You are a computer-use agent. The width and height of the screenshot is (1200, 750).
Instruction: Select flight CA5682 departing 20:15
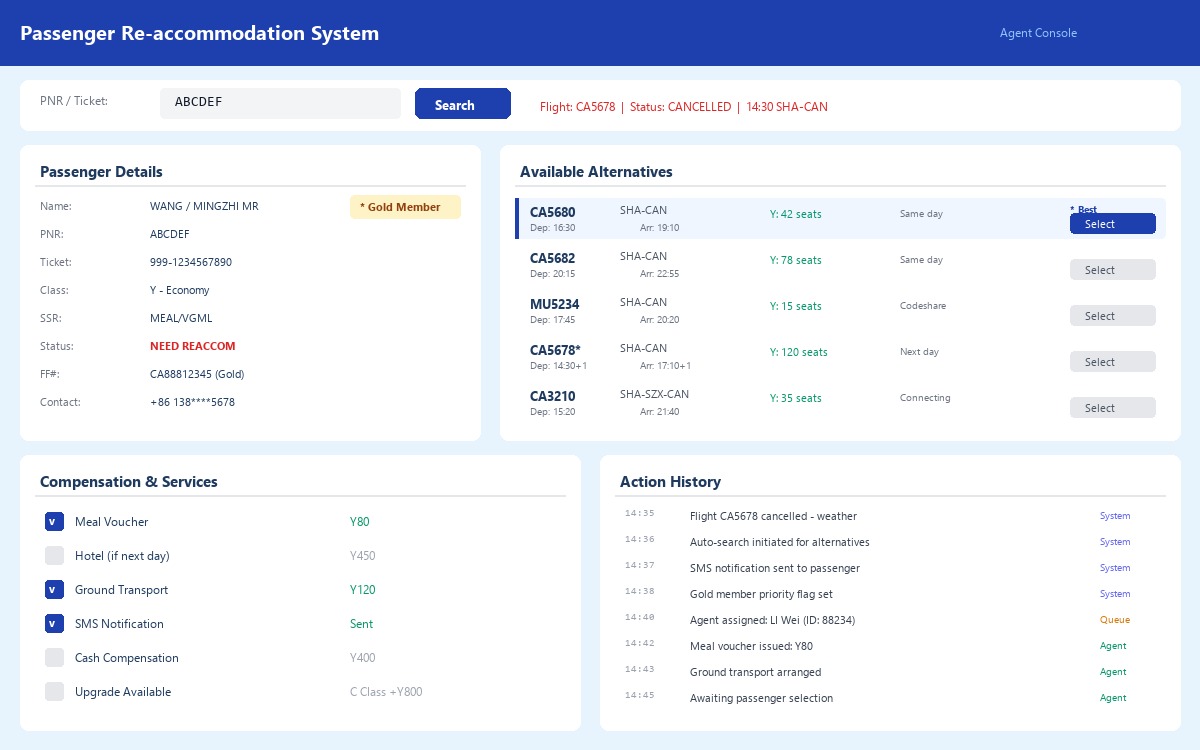1112,269
